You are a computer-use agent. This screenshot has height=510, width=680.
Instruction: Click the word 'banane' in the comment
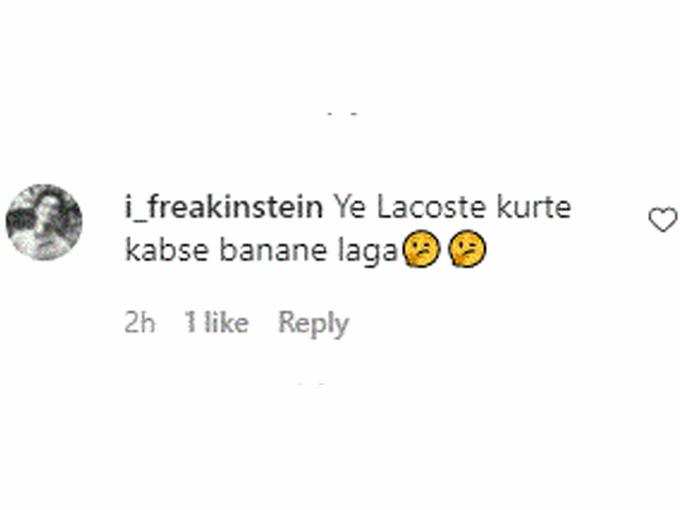click(273, 250)
